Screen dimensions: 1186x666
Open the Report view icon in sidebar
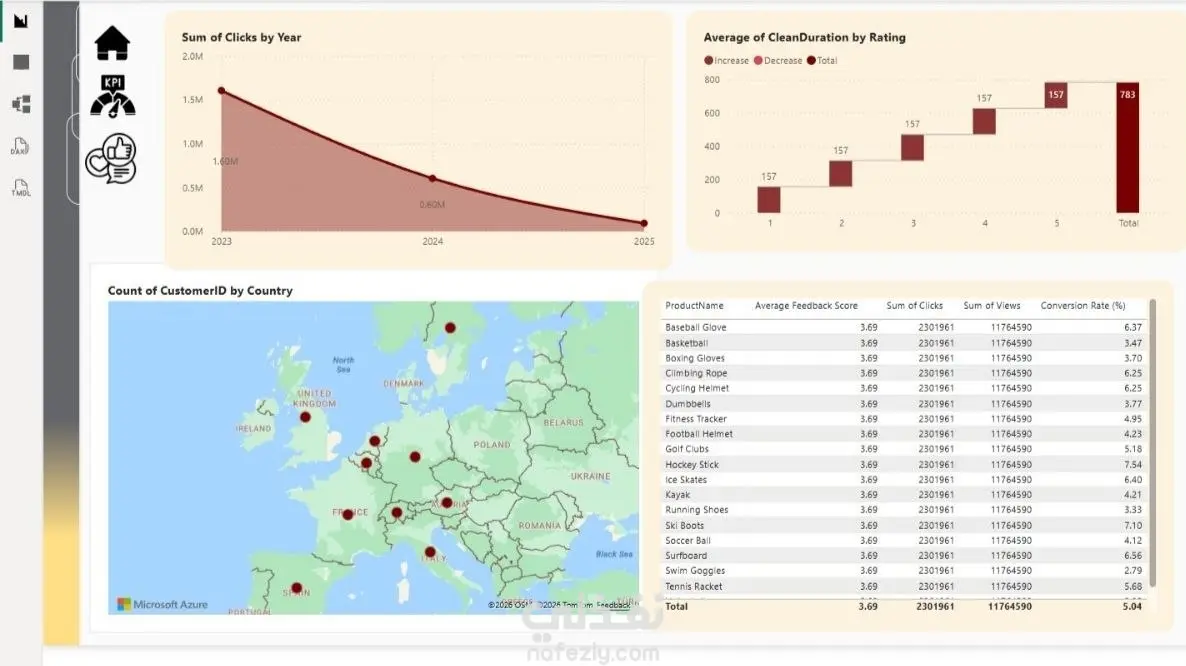pos(21,20)
